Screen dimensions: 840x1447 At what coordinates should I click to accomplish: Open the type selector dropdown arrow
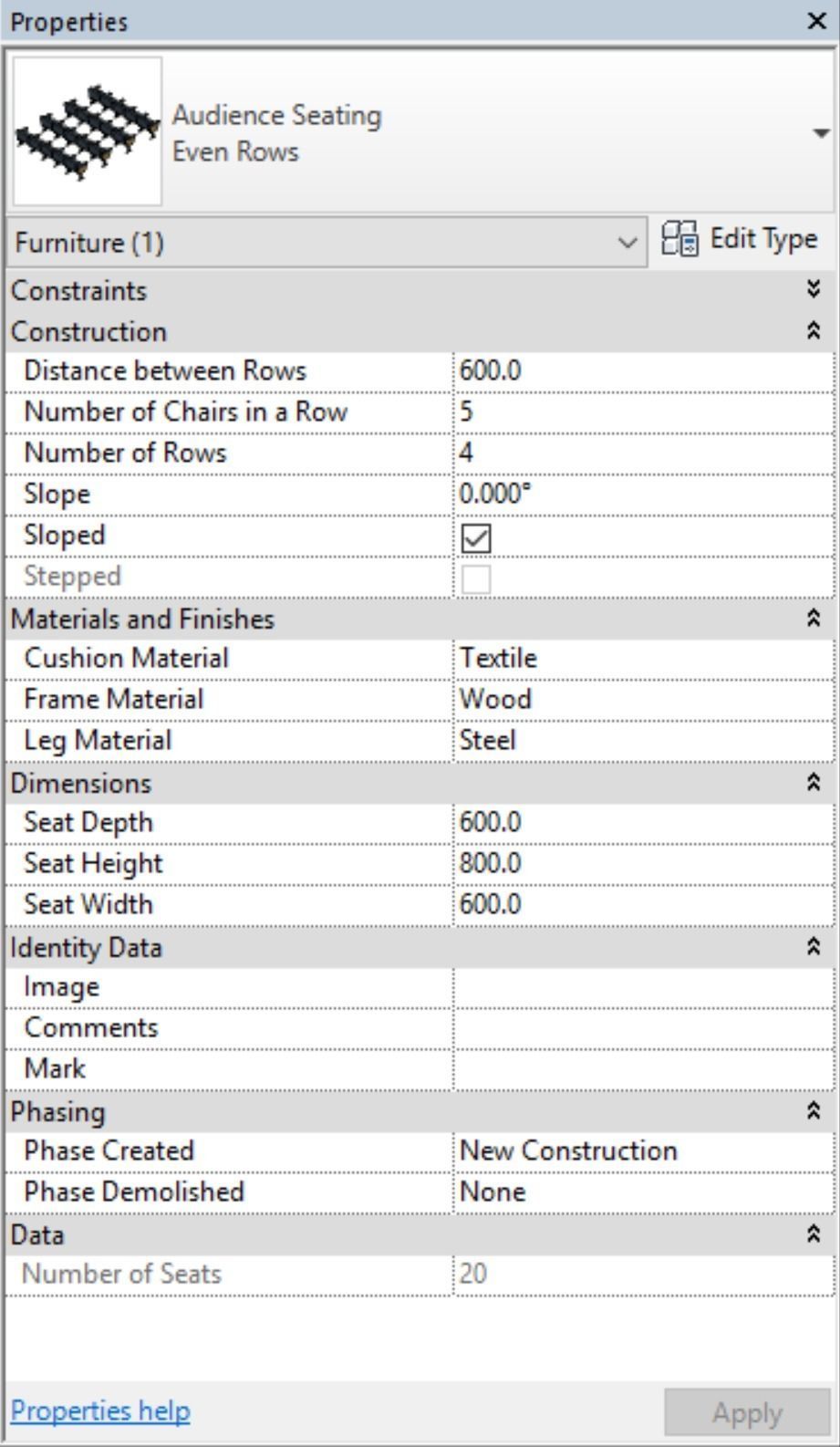(x=820, y=133)
